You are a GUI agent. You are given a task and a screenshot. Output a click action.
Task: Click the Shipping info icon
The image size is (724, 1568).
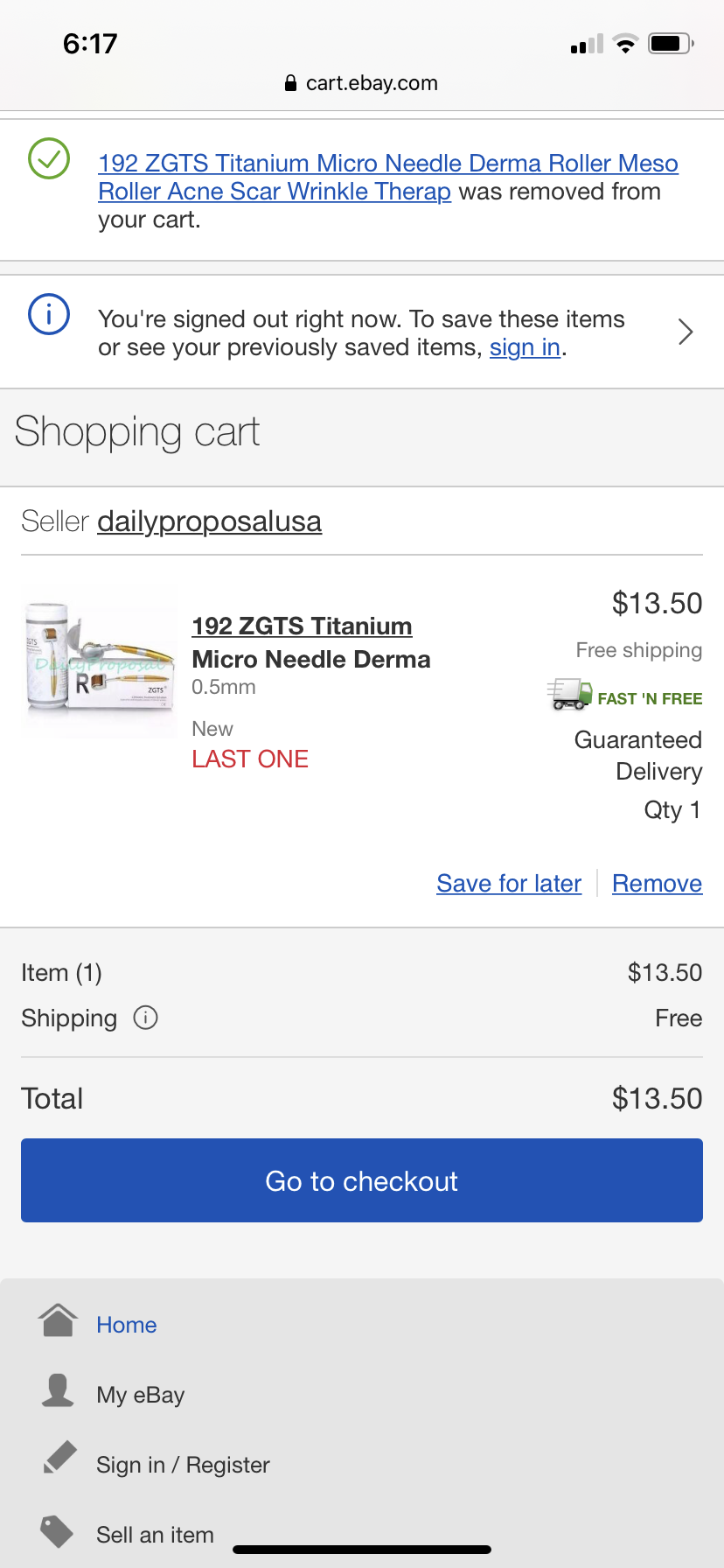tap(145, 1018)
